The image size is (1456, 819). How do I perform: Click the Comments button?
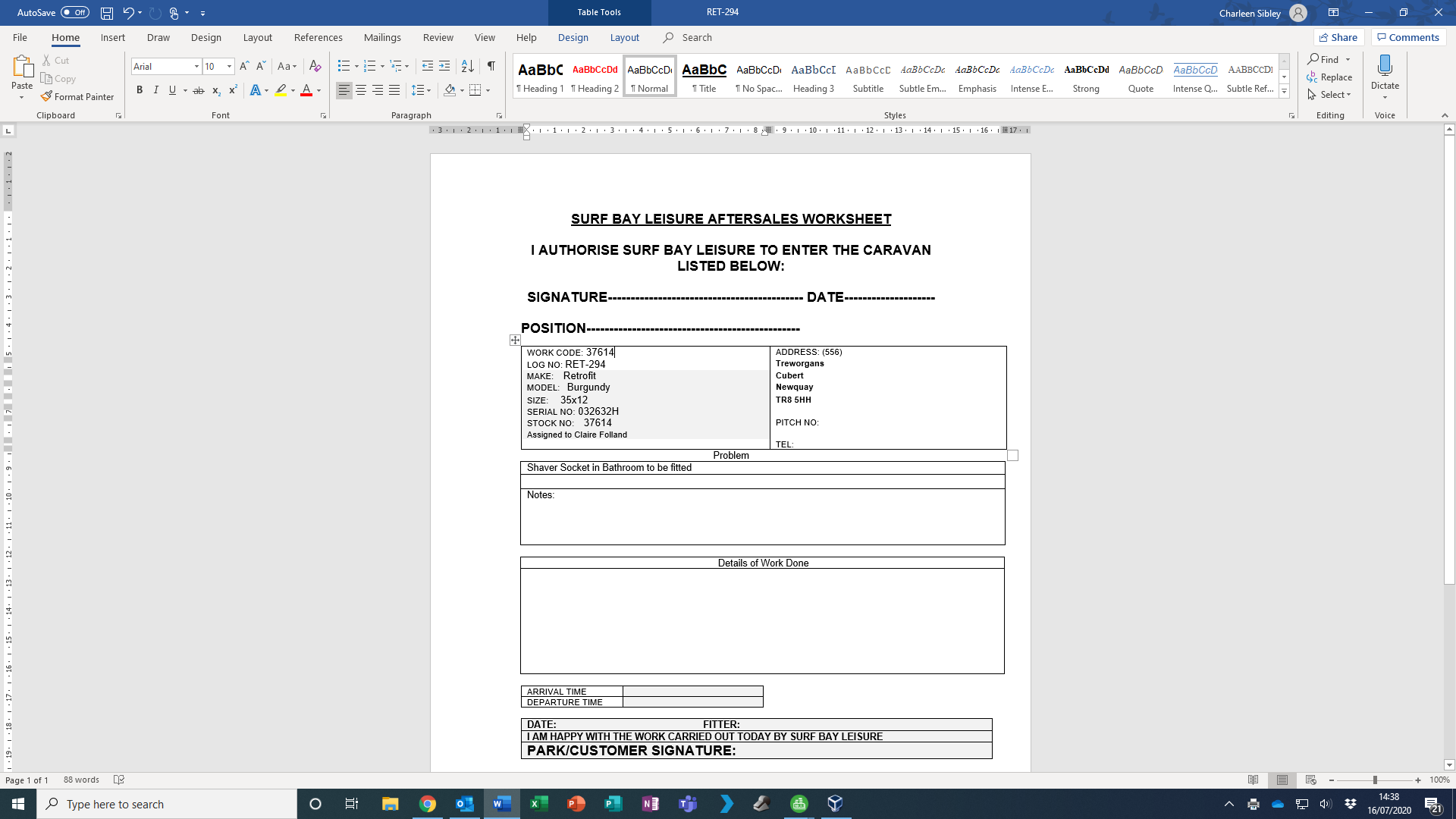1408,37
